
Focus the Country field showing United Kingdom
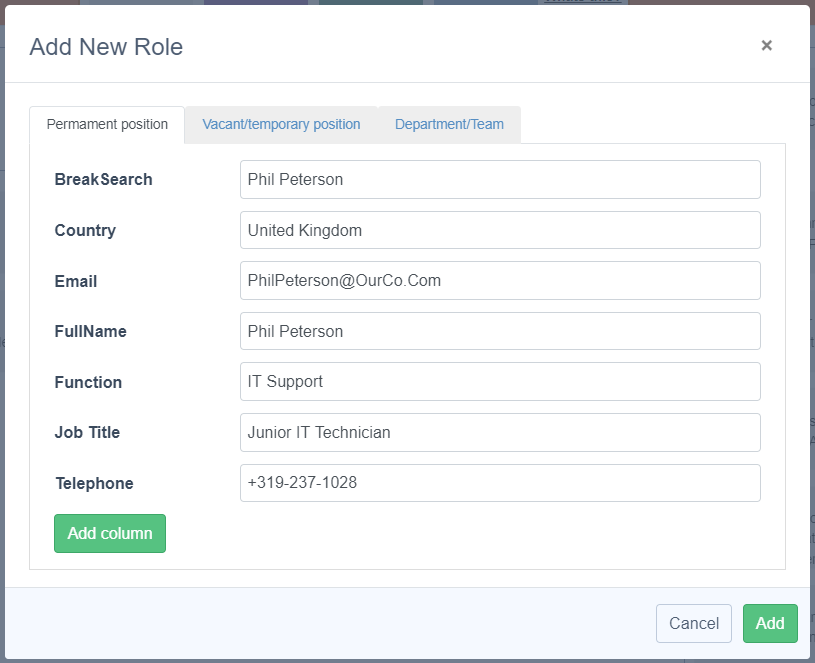(500, 230)
